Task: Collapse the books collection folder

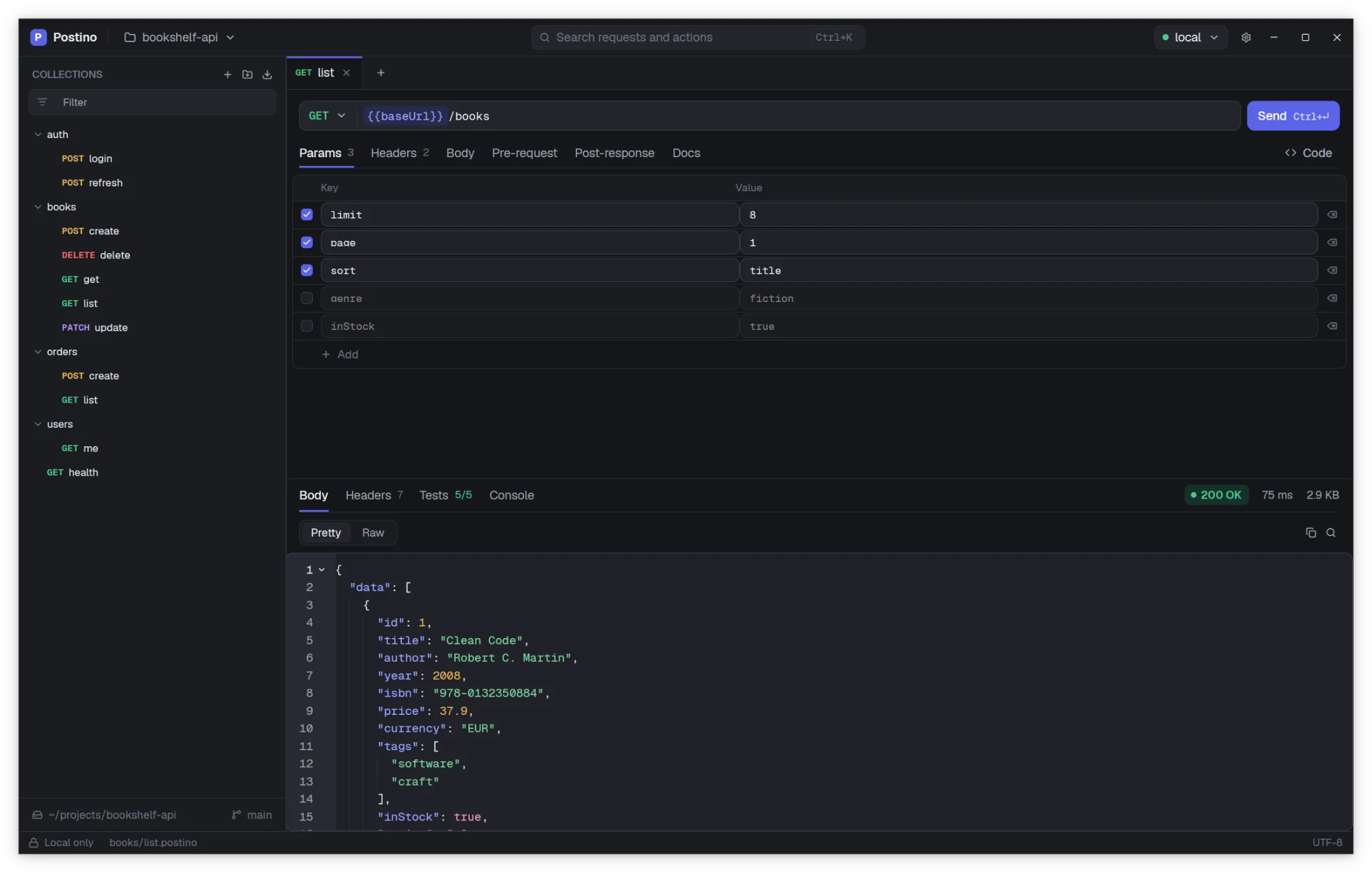Action: pos(38,207)
